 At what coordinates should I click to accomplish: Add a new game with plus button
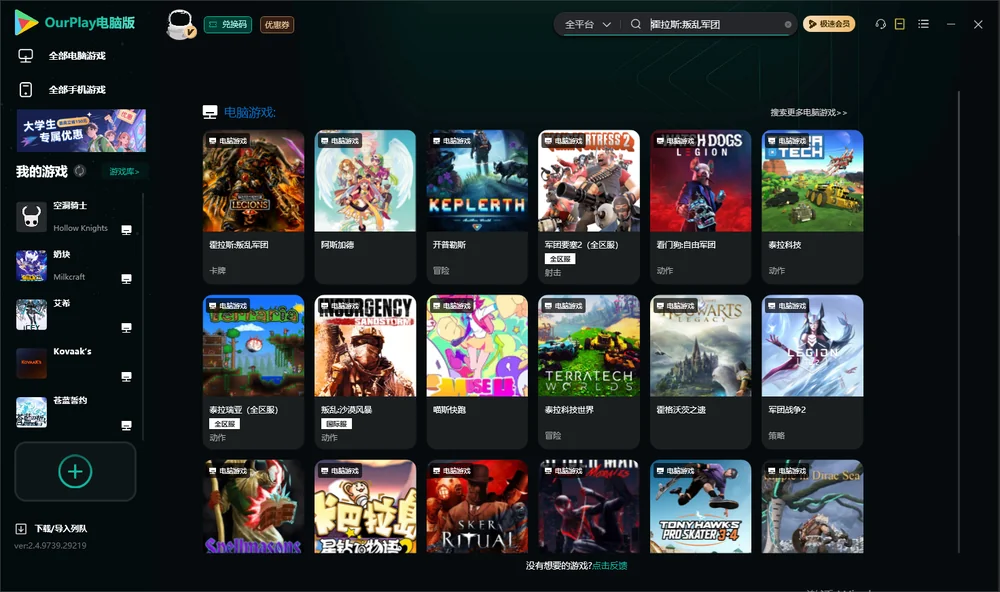point(75,471)
